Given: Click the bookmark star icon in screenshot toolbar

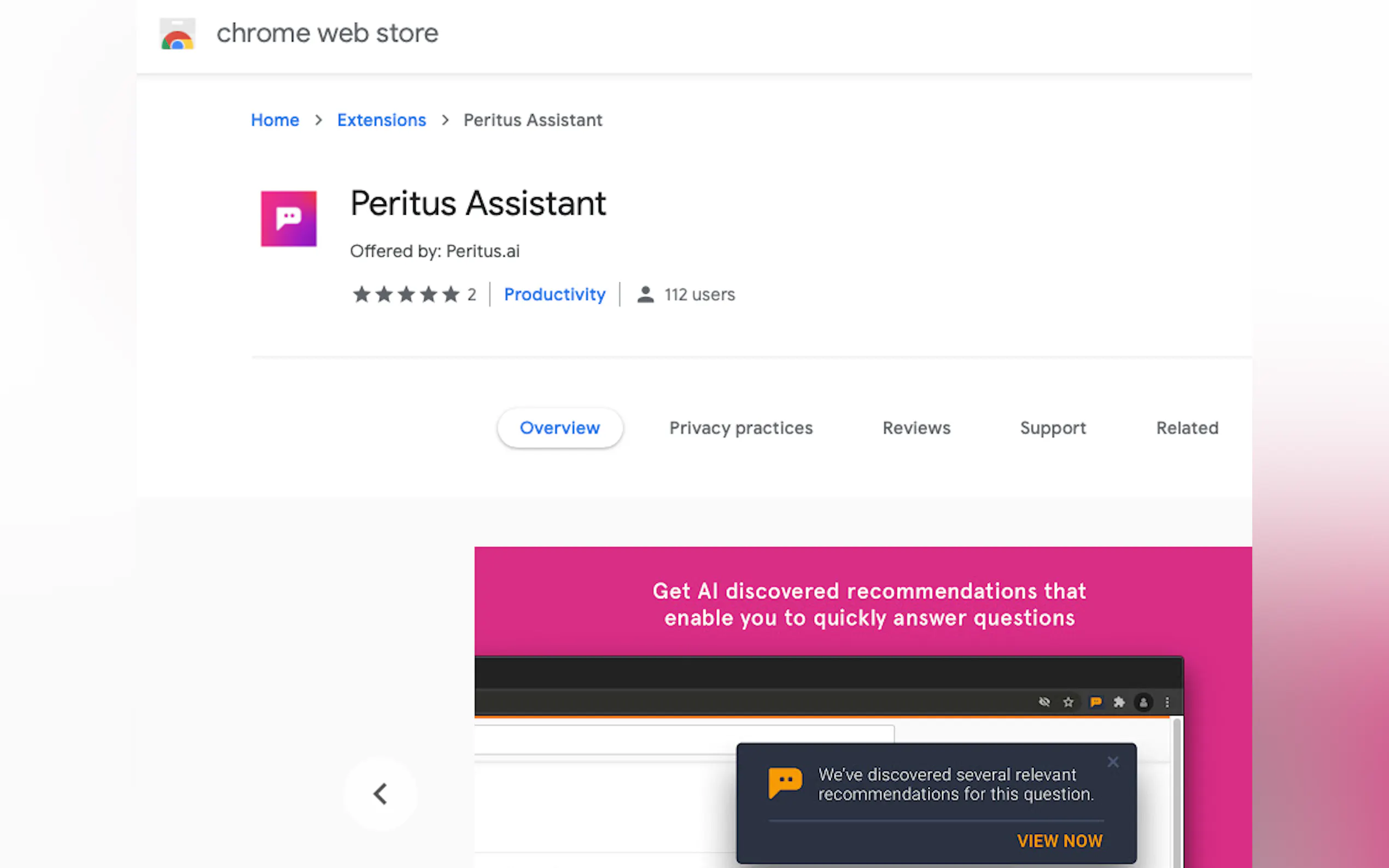Looking at the screenshot, I should tap(1068, 702).
